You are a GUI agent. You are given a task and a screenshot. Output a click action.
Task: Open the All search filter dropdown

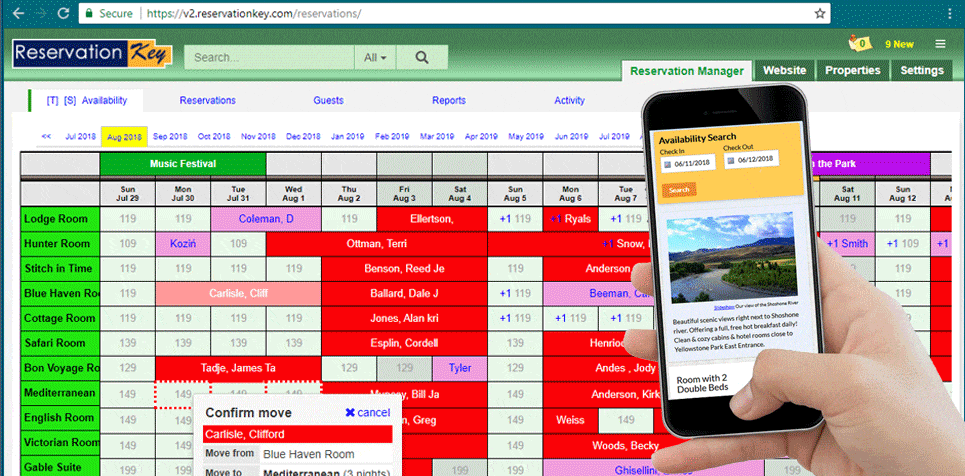(x=375, y=57)
